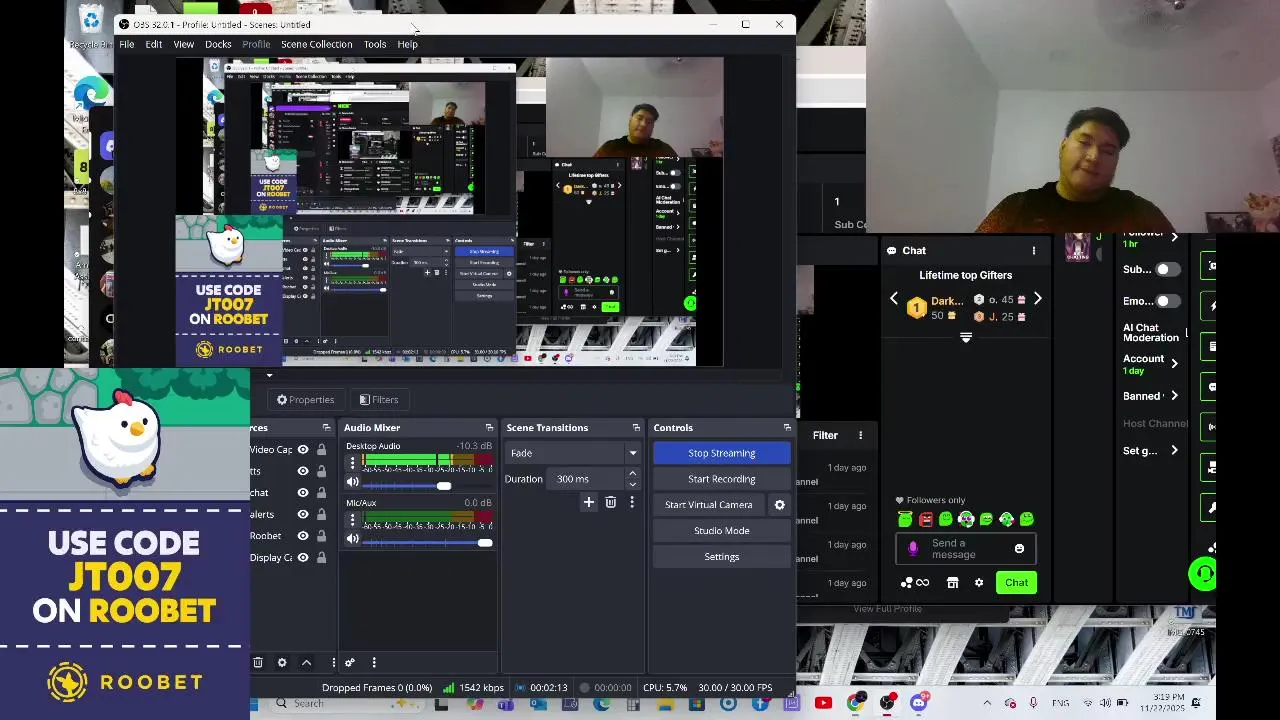Increase transition duration with up arrow
The height and width of the screenshot is (720, 1280).
click(x=632, y=474)
